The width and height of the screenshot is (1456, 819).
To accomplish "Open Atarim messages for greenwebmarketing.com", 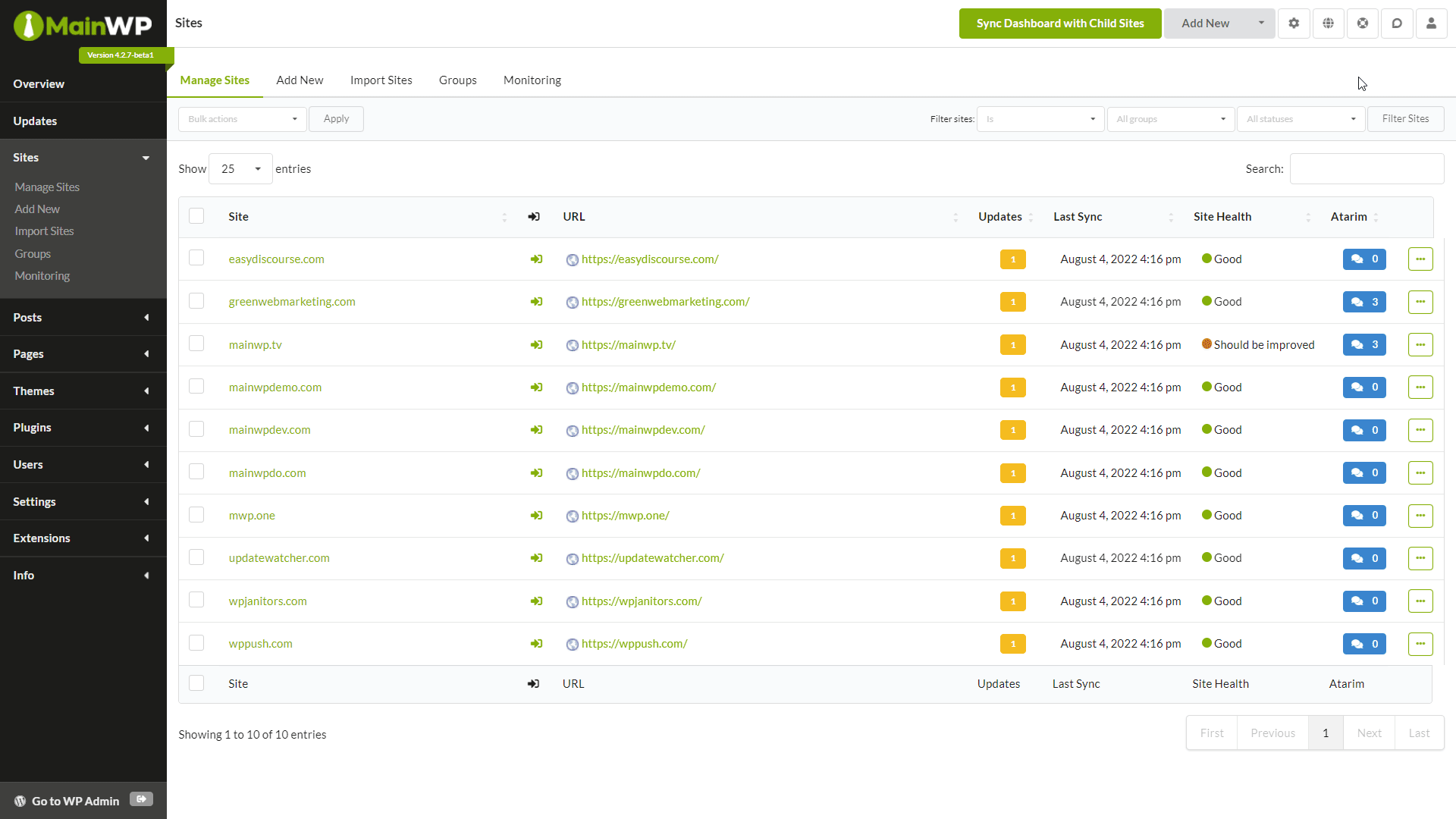I will [x=1363, y=301].
